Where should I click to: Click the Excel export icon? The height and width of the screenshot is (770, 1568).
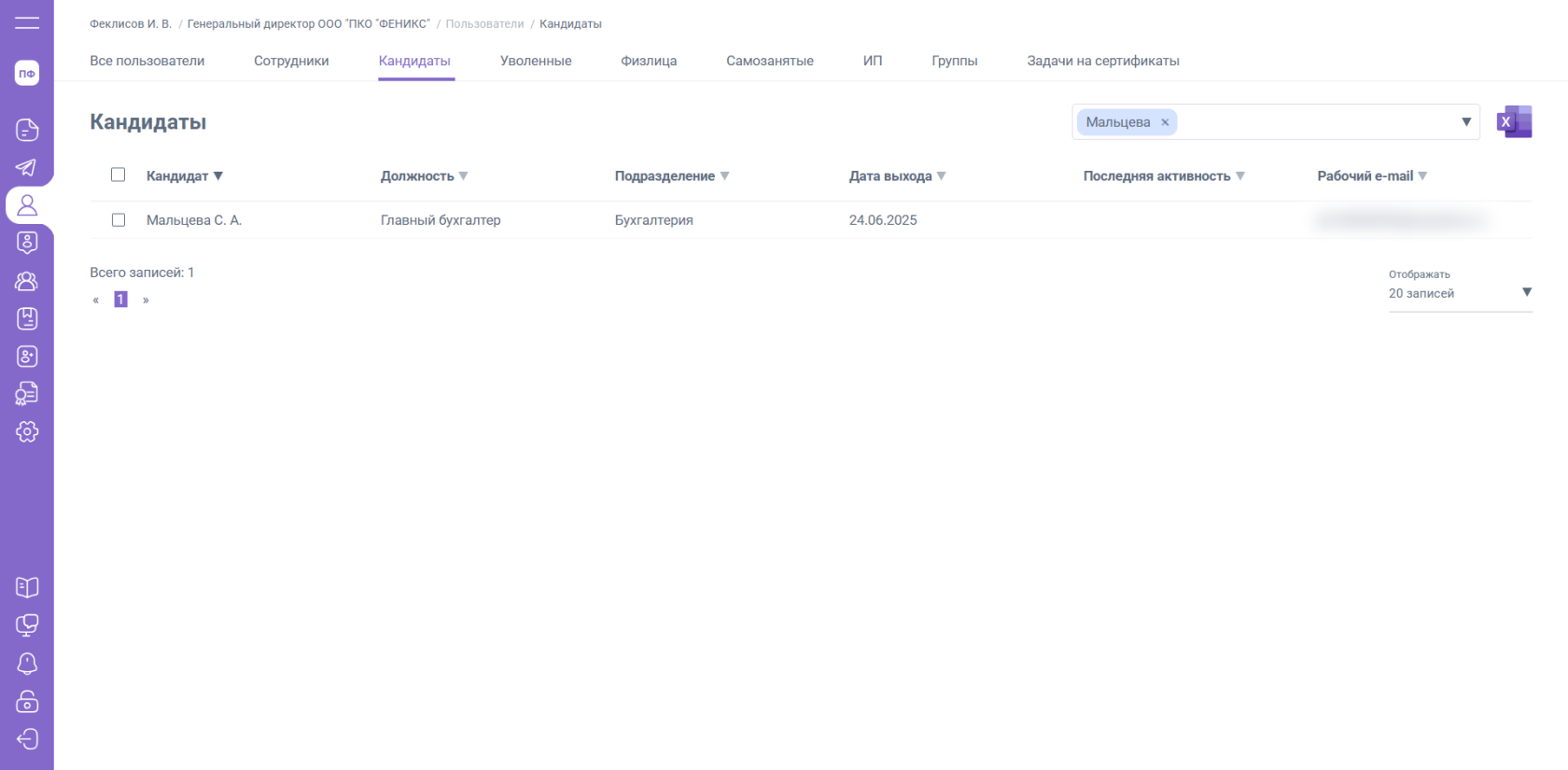pos(1514,122)
